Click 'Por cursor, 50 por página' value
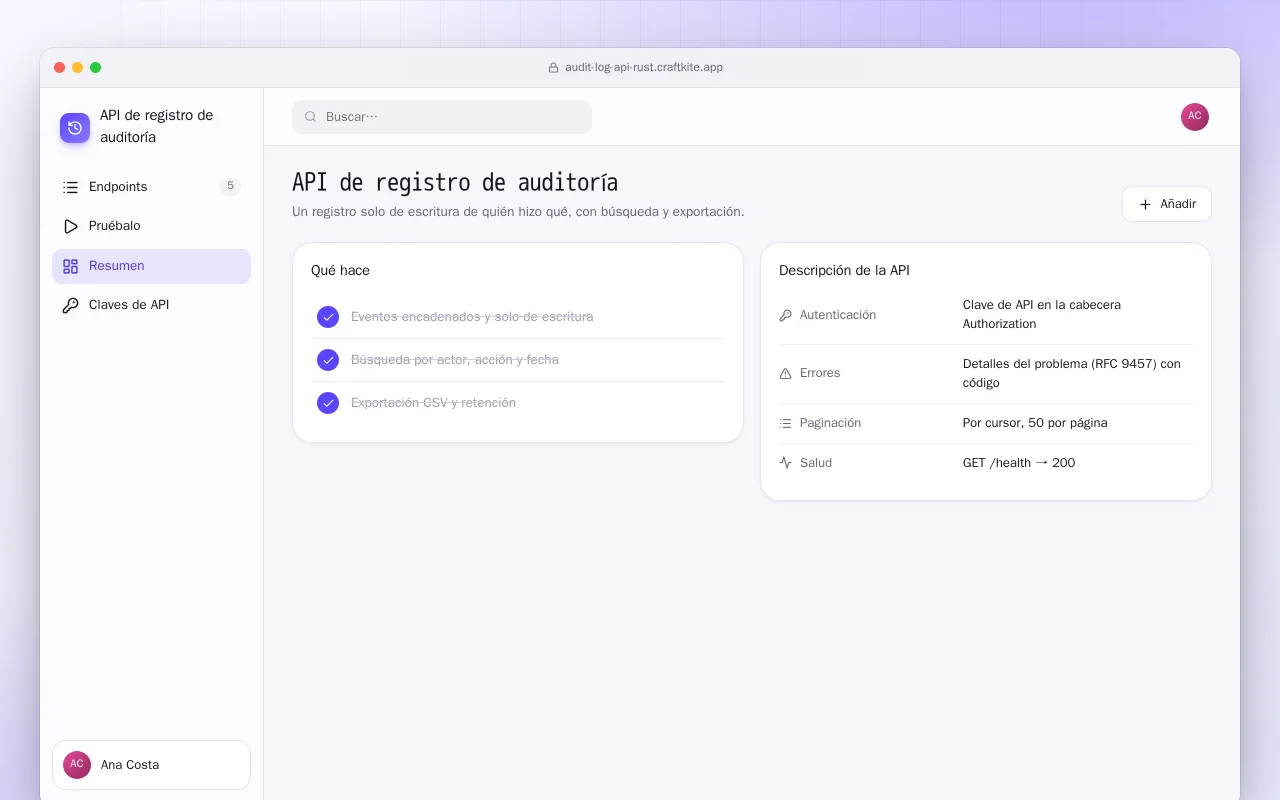This screenshot has height=800, width=1280. point(1035,423)
